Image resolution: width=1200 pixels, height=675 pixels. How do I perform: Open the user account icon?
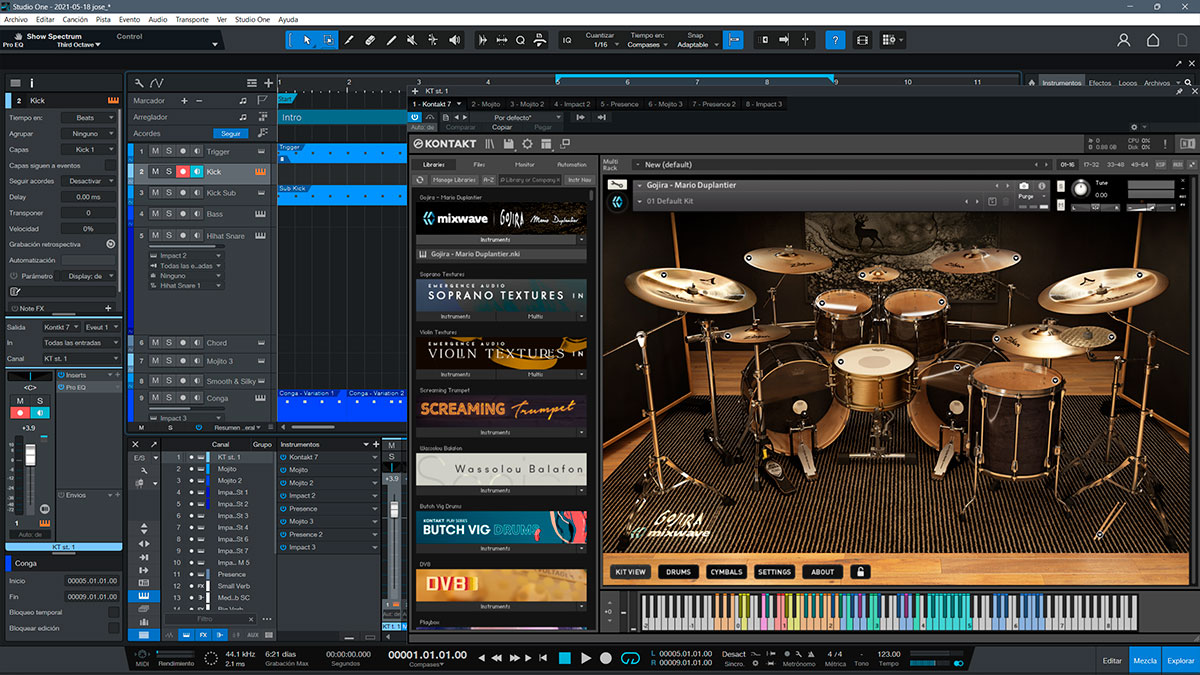click(1124, 40)
